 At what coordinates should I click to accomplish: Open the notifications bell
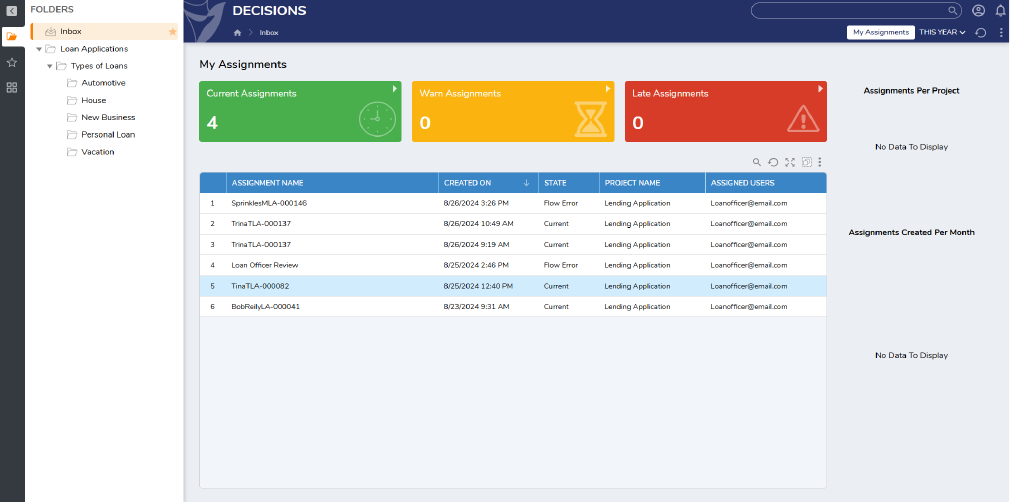pyautogui.click(x=1000, y=11)
